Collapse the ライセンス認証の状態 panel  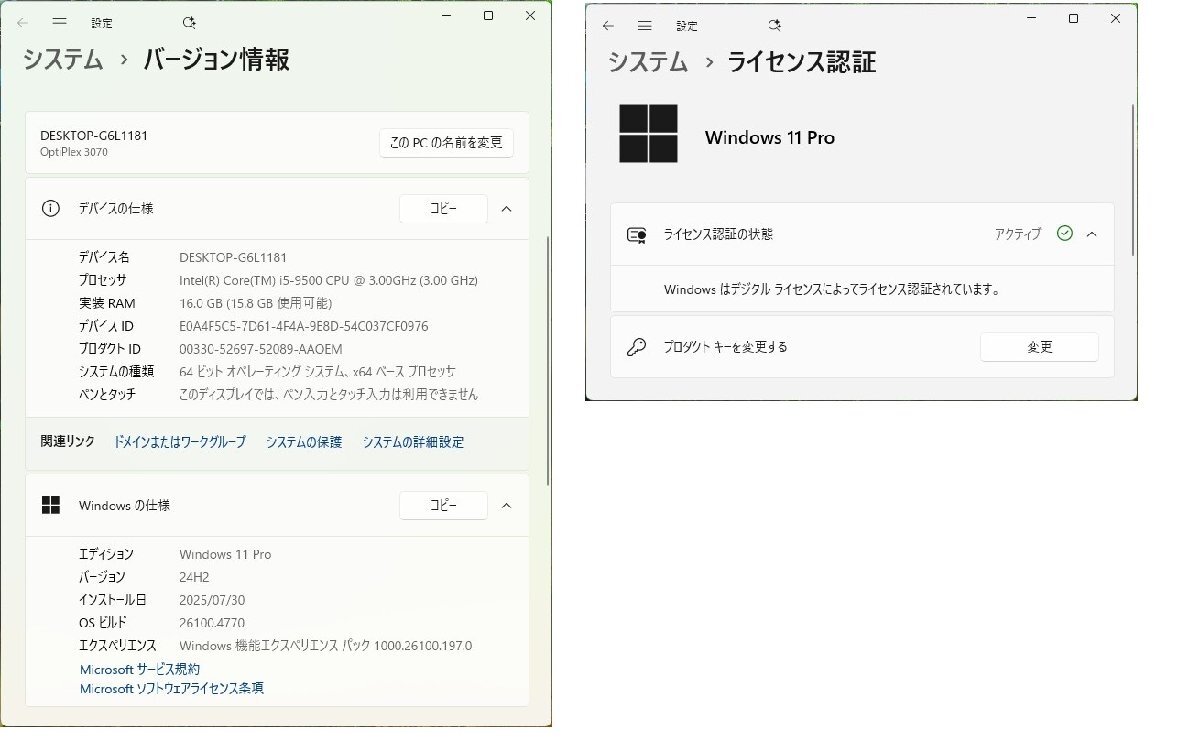tap(1091, 234)
